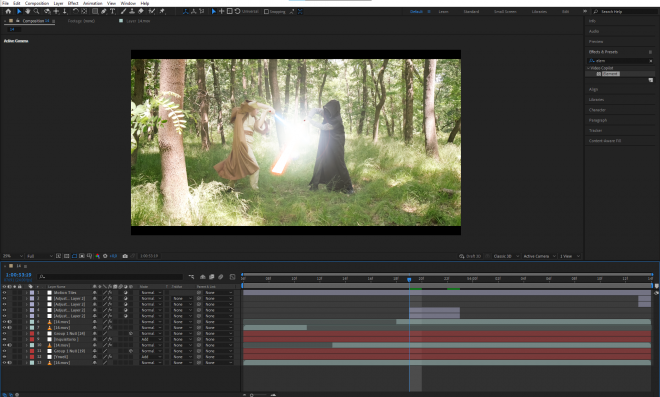
Task: Toggle the Snapping checkbox
Action: tap(266, 11)
